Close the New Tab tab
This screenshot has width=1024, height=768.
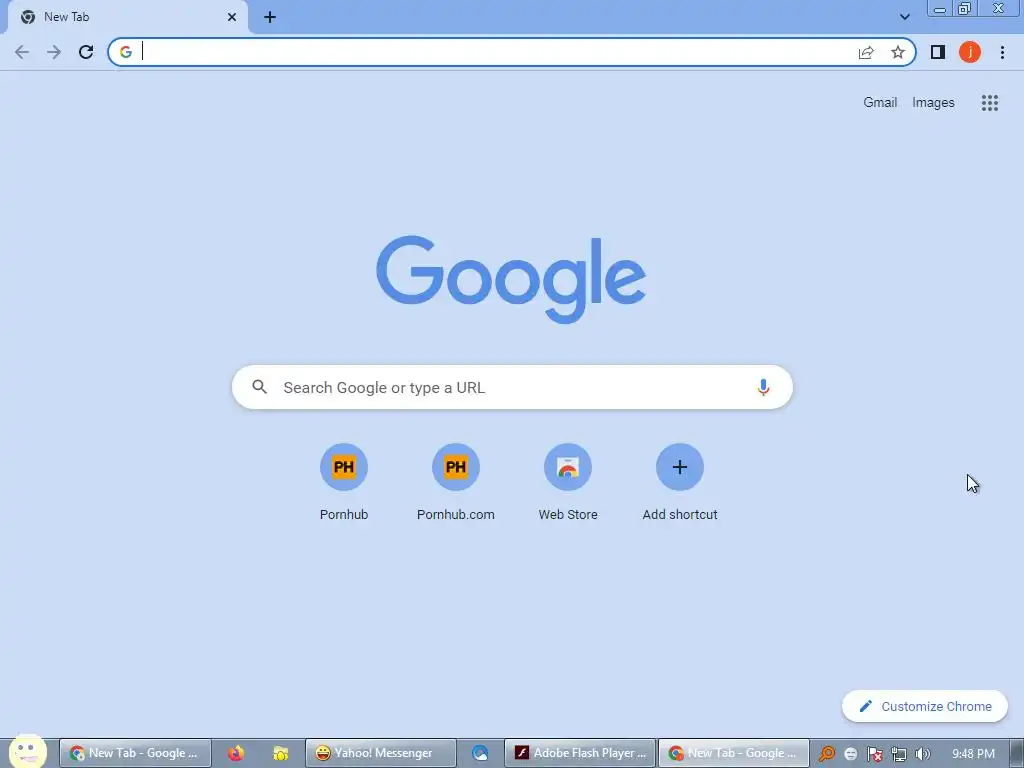232,17
